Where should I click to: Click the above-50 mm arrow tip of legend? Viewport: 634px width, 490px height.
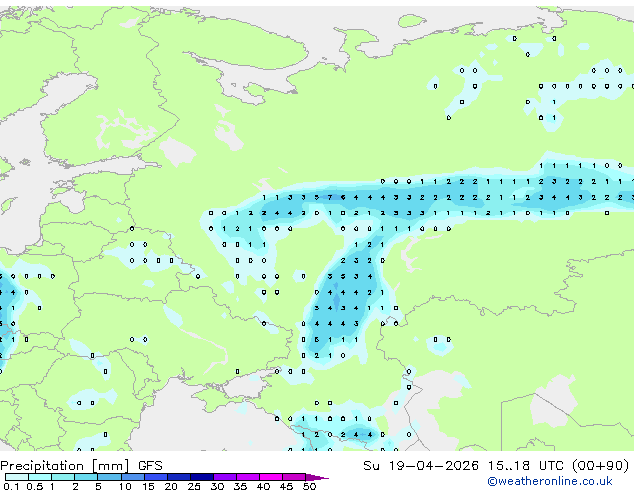[317, 478]
